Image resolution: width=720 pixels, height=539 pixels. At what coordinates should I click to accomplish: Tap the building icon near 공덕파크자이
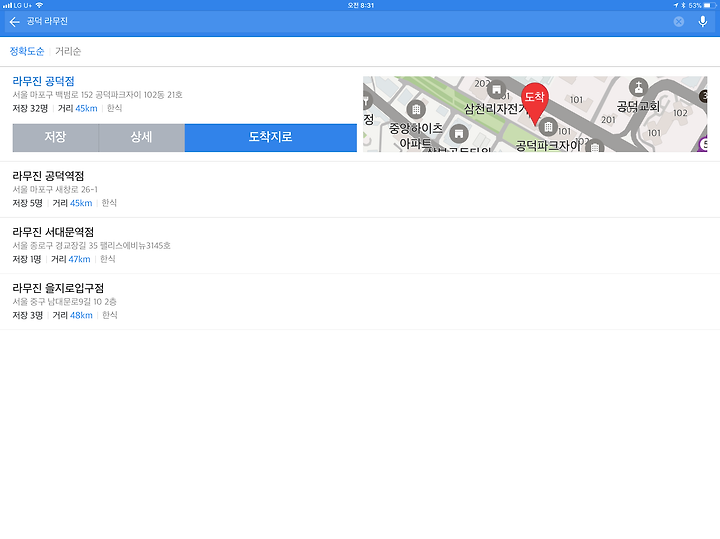548,127
